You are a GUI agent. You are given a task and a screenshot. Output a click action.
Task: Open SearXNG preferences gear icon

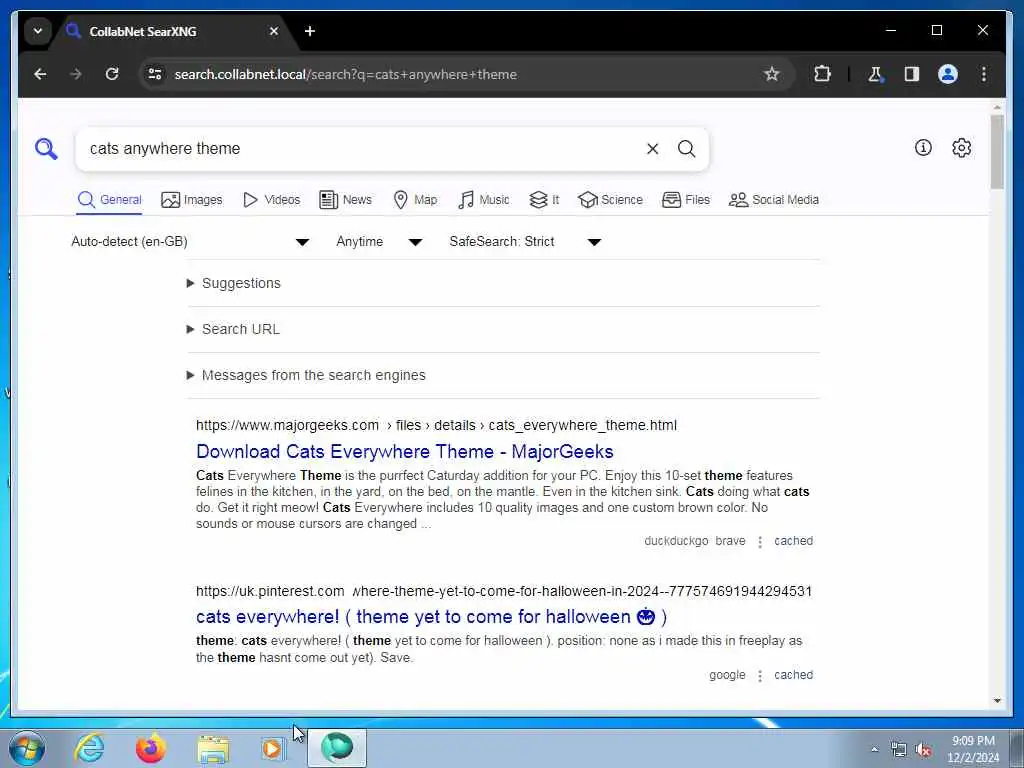click(961, 148)
